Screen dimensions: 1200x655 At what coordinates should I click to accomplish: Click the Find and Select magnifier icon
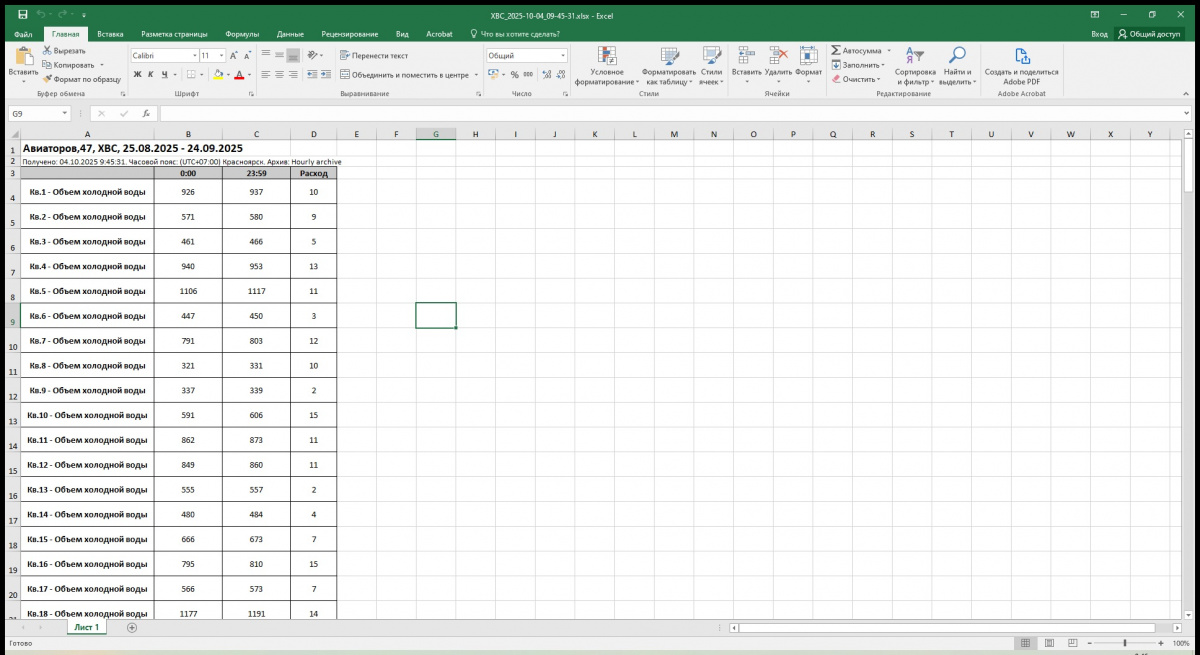tap(957, 56)
